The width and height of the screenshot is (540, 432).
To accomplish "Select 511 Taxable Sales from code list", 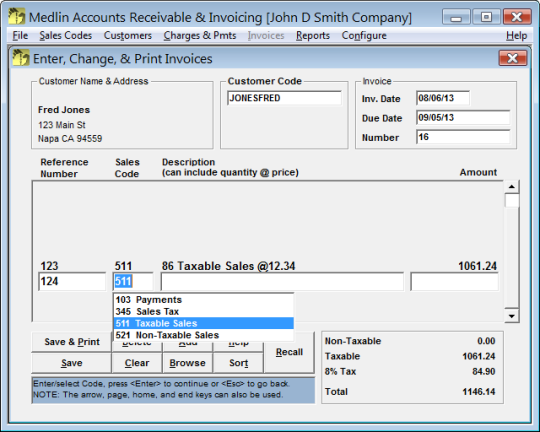I will 204,323.
